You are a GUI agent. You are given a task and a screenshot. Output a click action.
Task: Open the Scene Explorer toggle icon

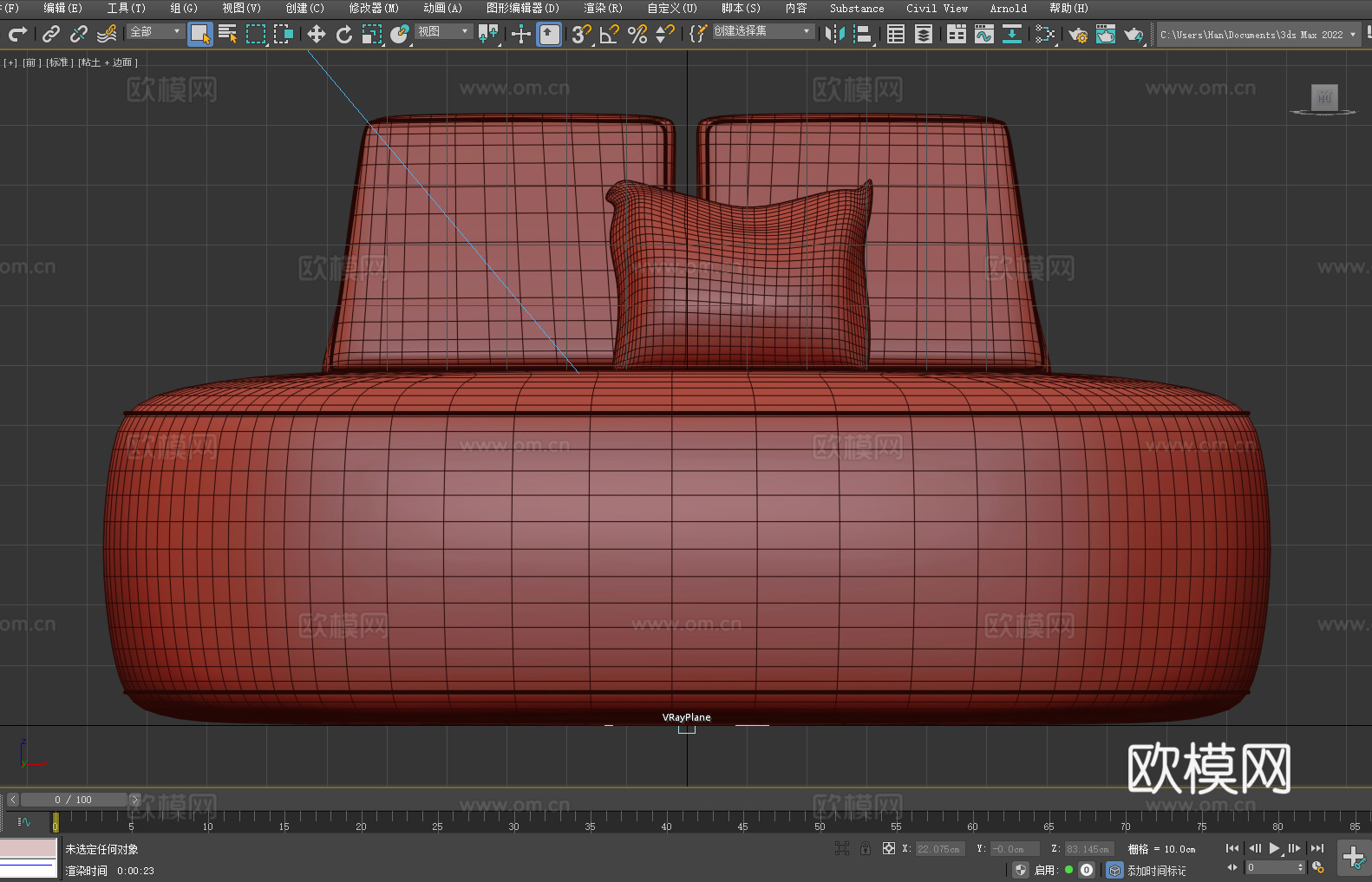[x=896, y=34]
